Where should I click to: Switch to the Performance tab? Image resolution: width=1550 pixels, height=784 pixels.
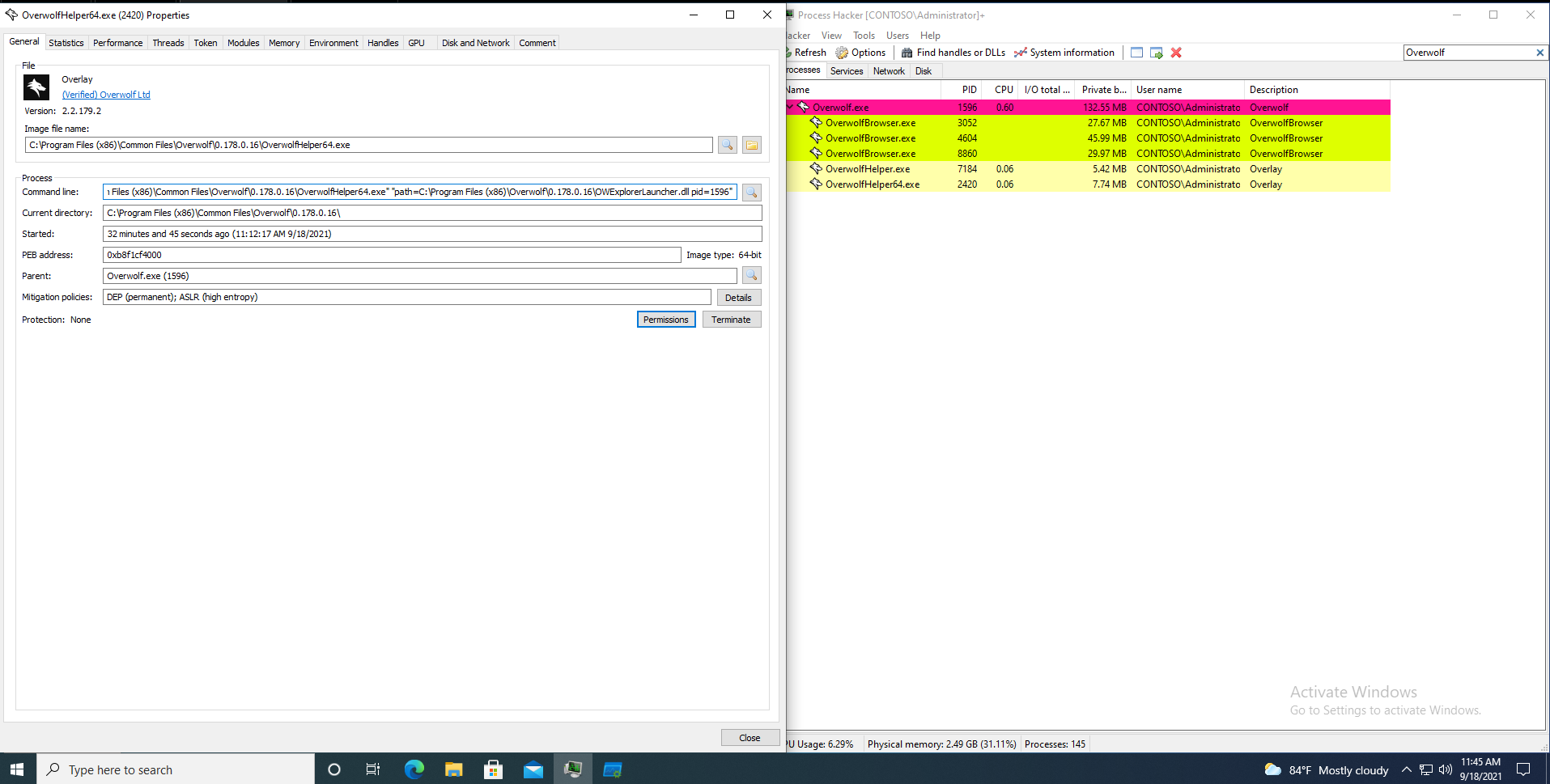pos(117,43)
